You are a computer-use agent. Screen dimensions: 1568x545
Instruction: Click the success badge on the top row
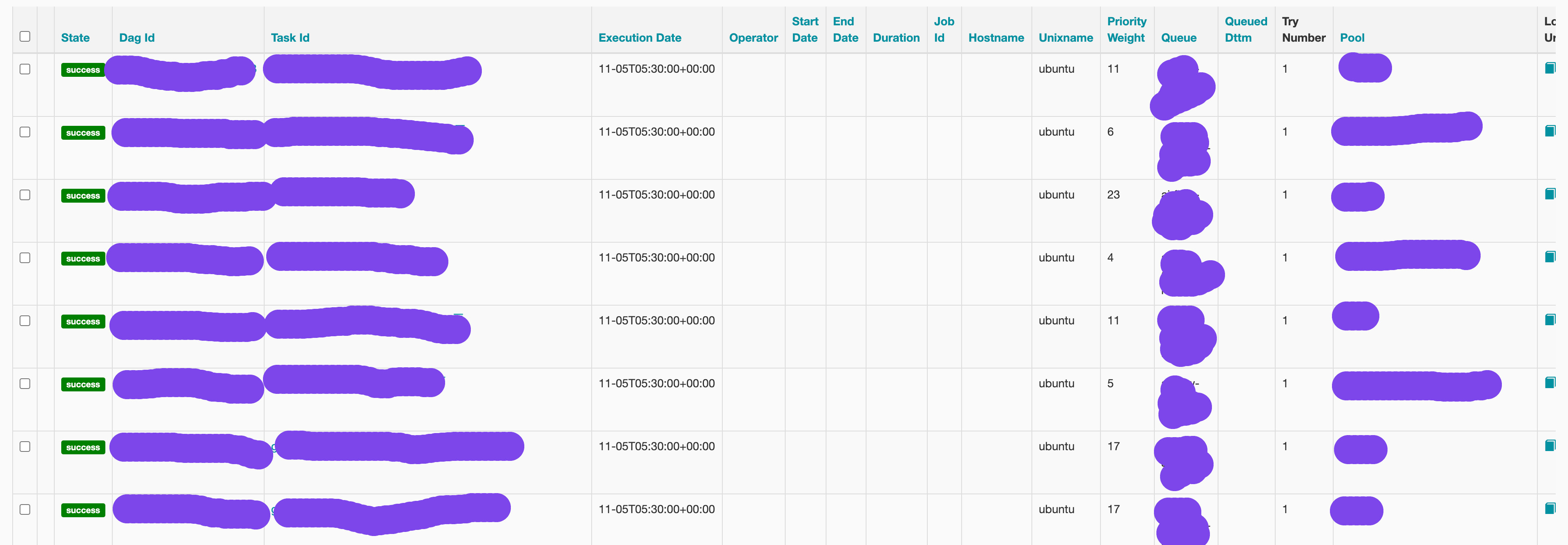pos(83,69)
